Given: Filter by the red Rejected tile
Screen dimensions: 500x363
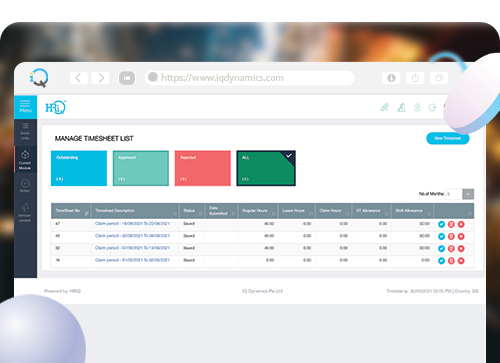Looking at the screenshot, I should pyautogui.click(x=203, y=168).
